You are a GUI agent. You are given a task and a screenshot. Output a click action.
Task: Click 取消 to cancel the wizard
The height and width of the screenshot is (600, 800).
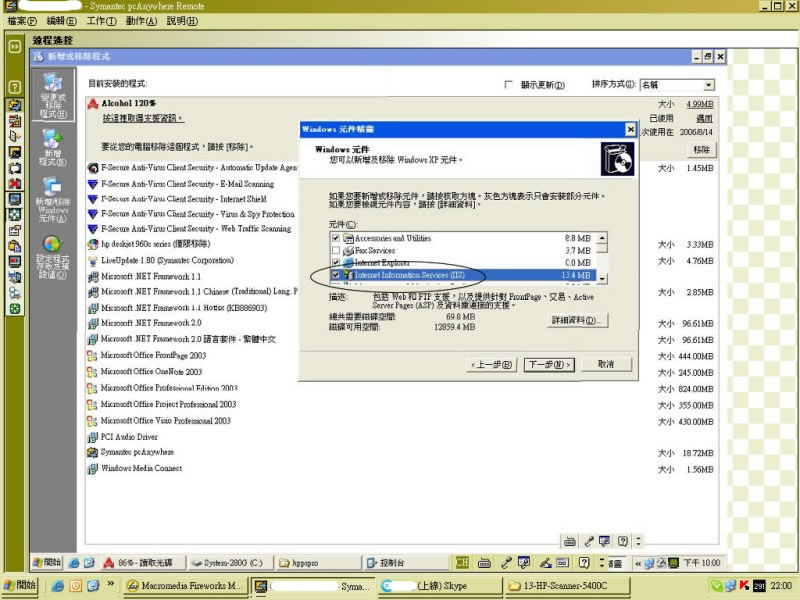coord(606,364)
